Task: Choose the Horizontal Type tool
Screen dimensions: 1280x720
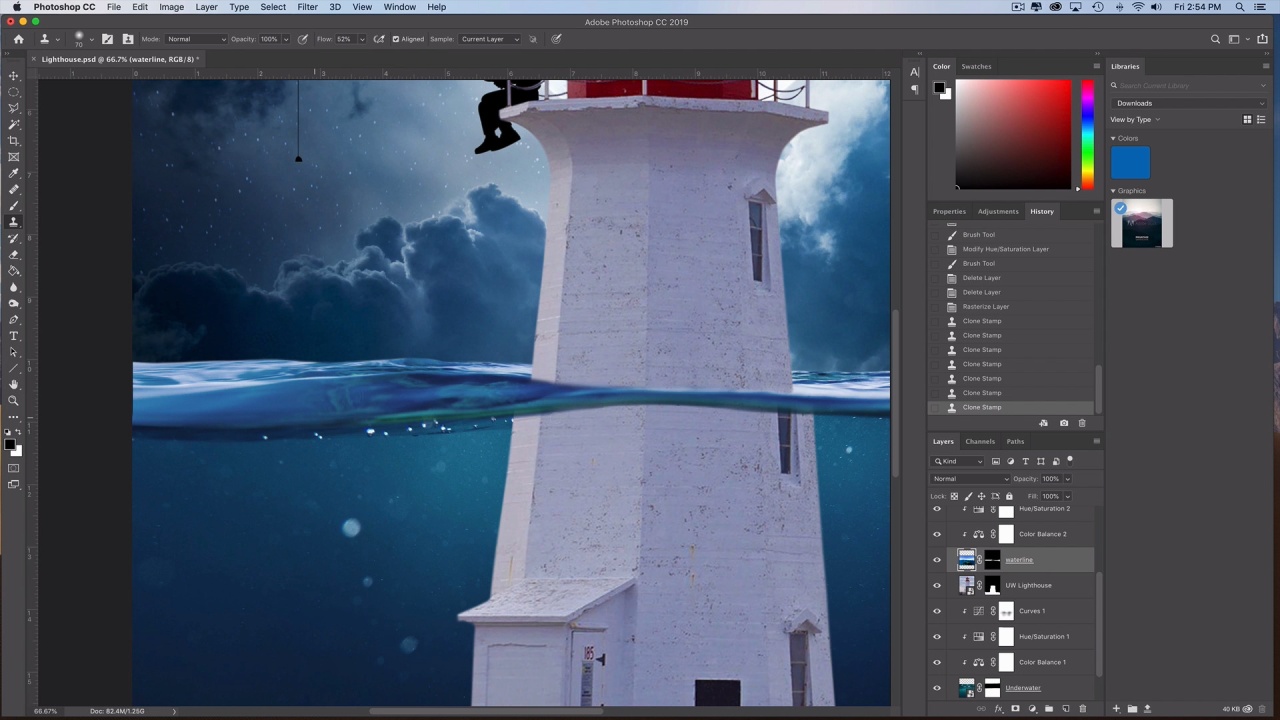Action: pyautogui.click(x=14, y=336)
